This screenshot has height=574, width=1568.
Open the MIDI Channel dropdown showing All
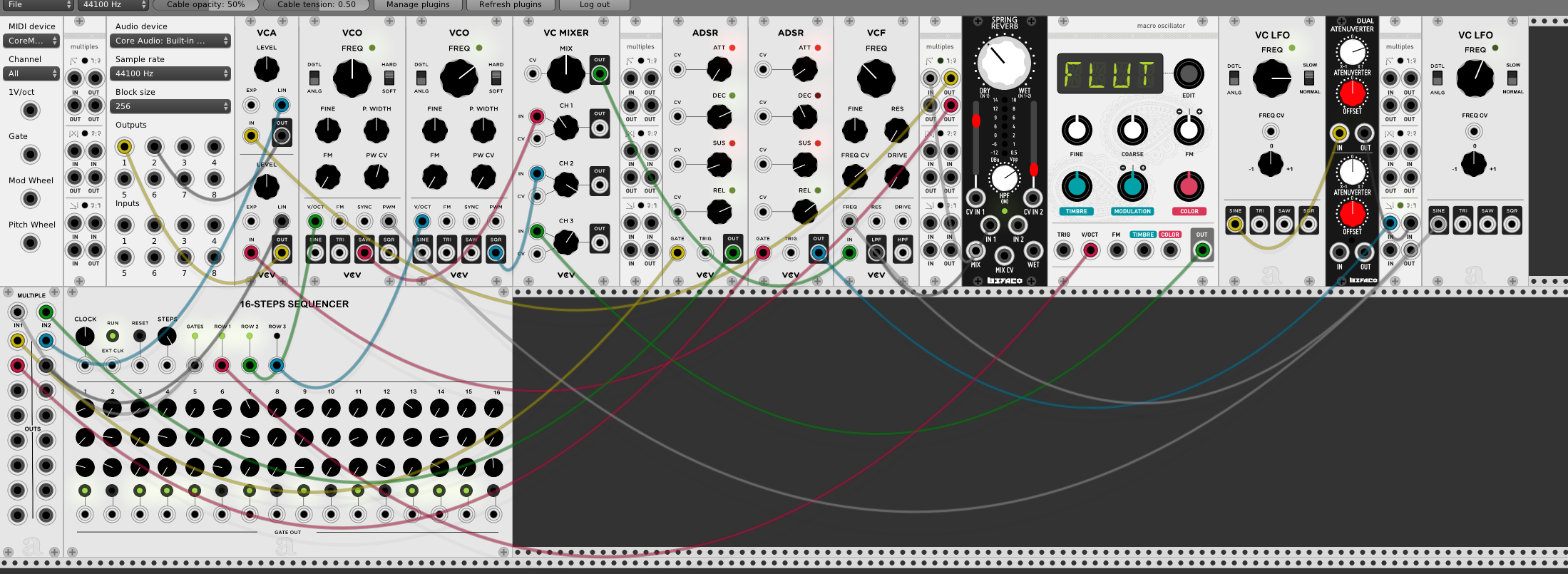click(x=32, y=73)
